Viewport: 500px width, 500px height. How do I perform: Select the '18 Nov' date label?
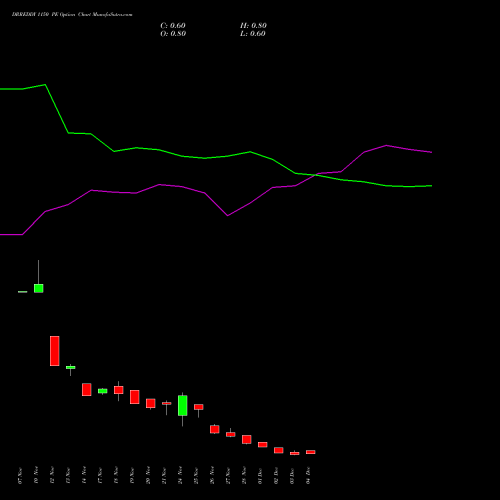pos(116,476)
